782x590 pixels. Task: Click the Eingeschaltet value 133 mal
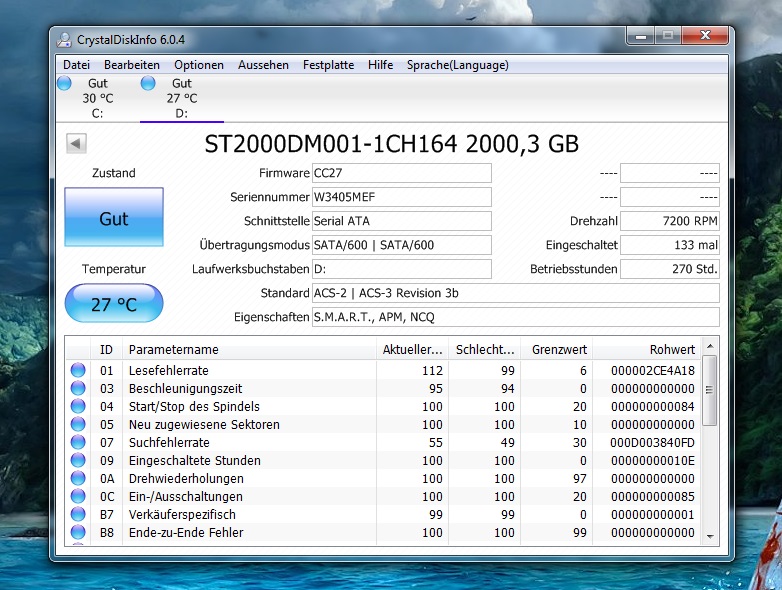pyautogui.click(x=670, y=245)
